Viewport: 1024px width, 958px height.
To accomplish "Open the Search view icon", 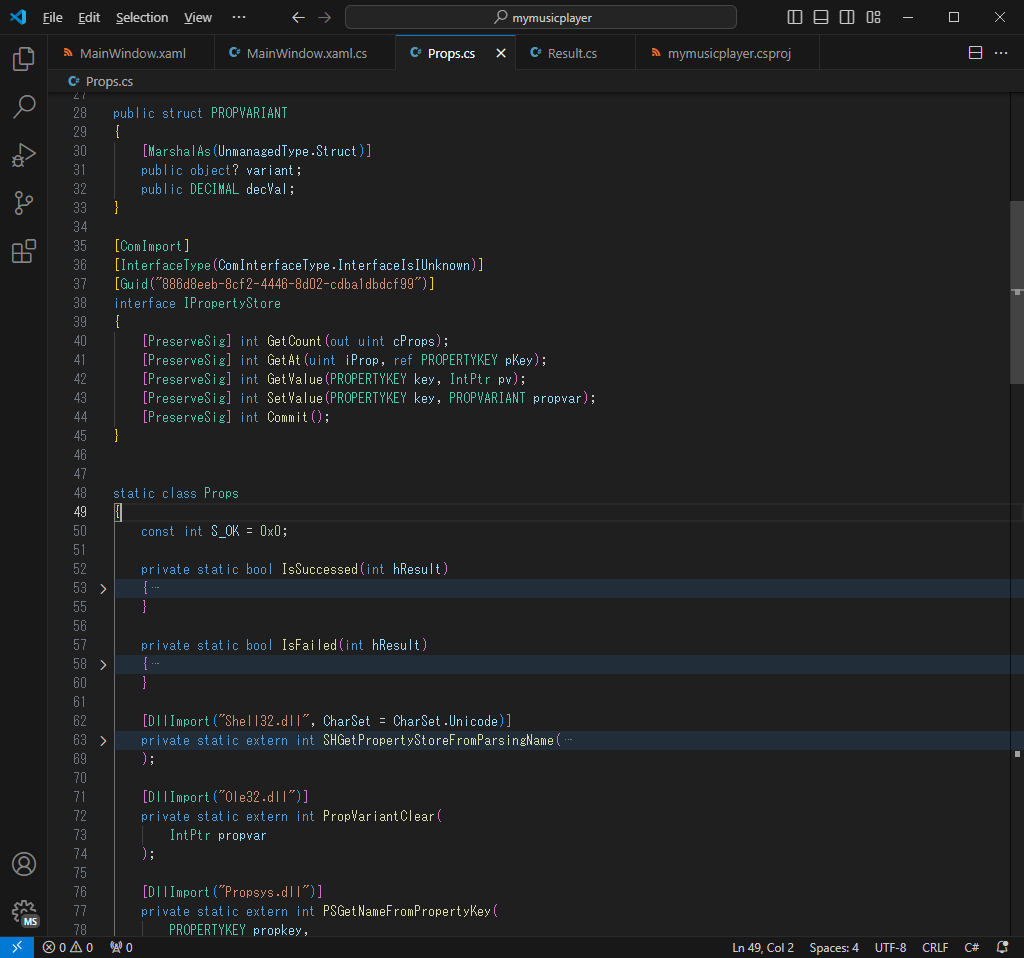I will [x=23, y=107].
